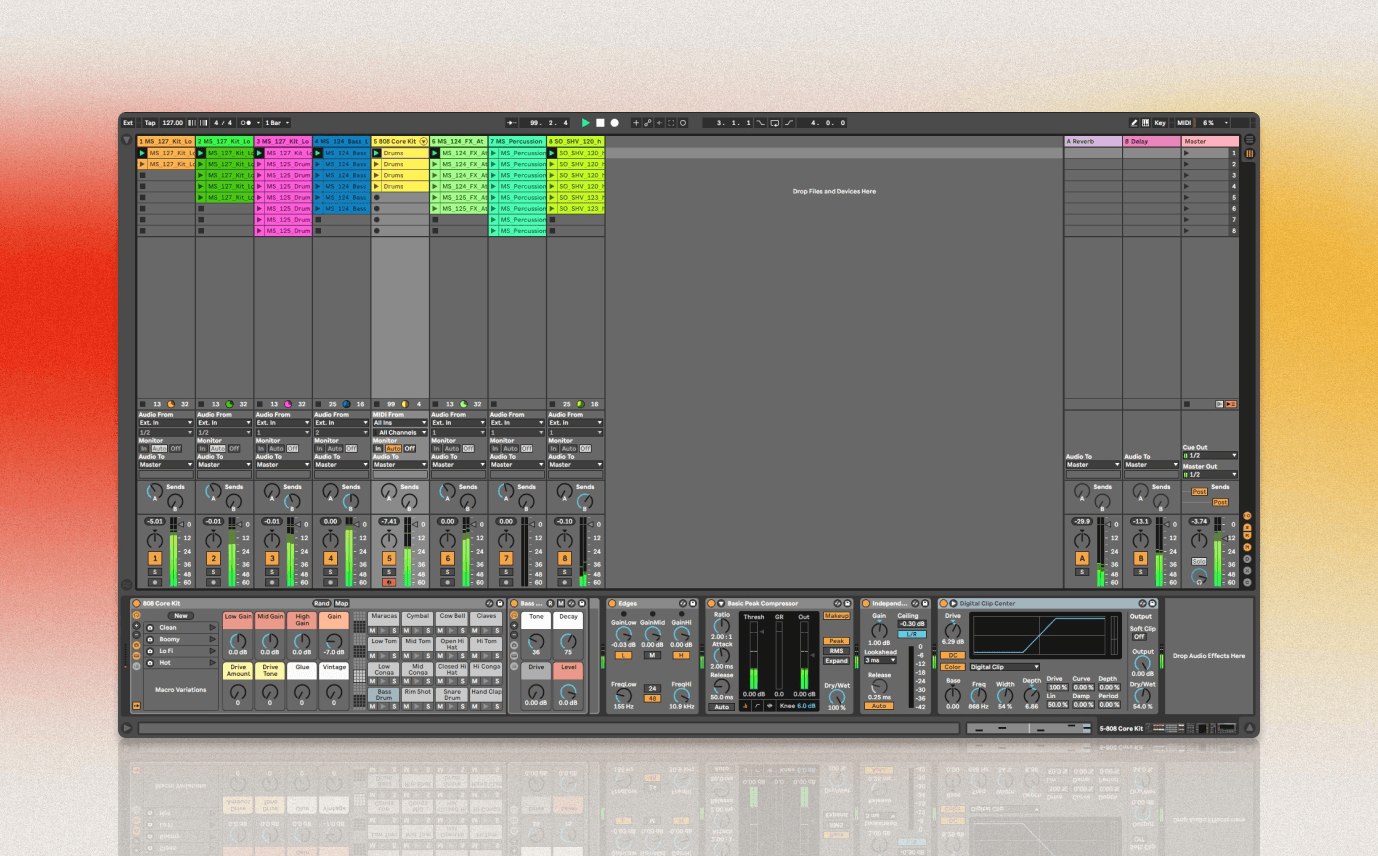Trigger the Bass Drum pad in the drum rack
This screenshot has height=856, width=1378.
[383, 695]
